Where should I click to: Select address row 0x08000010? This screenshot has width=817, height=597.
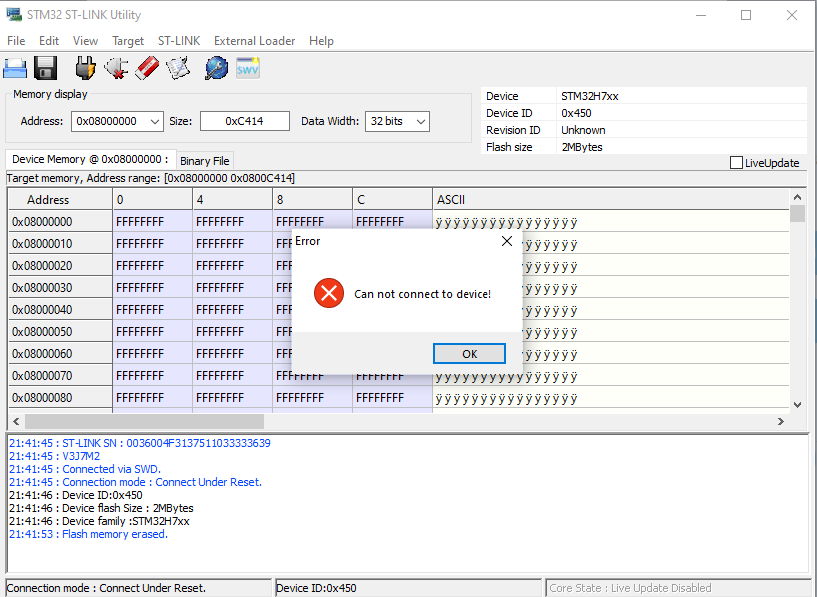point(60,243)
